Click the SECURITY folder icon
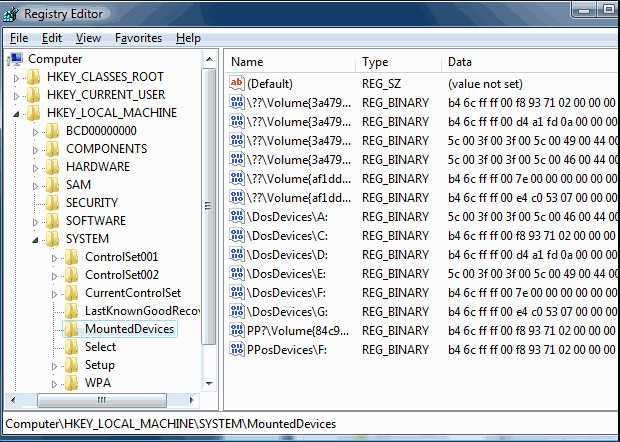This screenshot has height=442, width=620. point(53,203)
